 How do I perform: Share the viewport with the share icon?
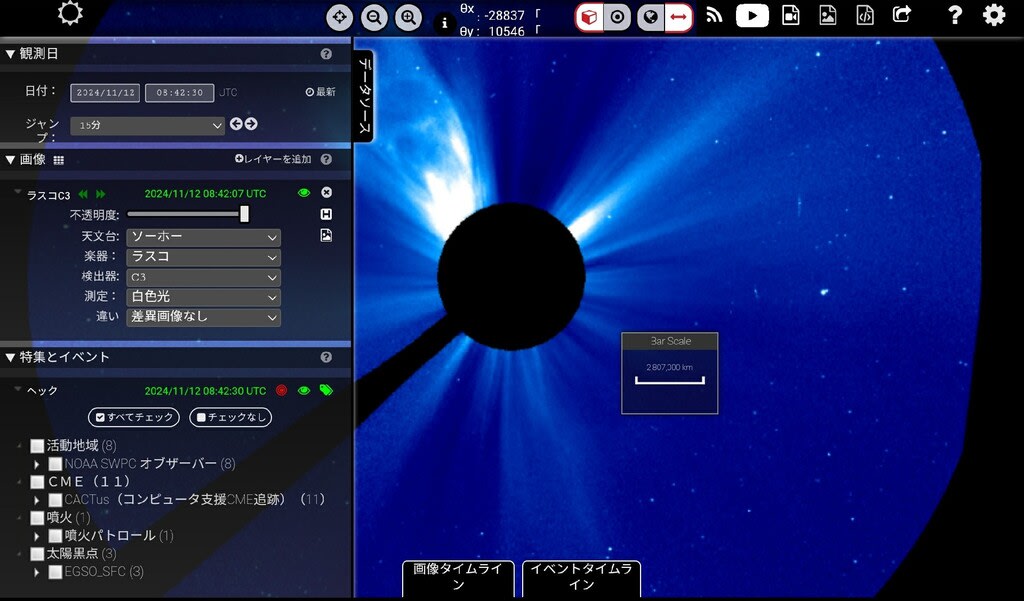tap(902, 14)
